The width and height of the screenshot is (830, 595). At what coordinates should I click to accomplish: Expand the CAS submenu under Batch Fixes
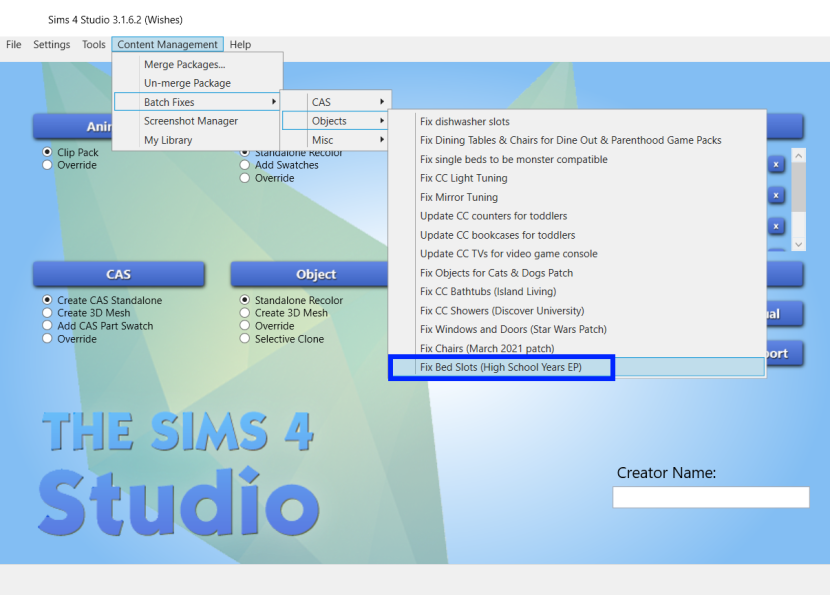point(335,102)
